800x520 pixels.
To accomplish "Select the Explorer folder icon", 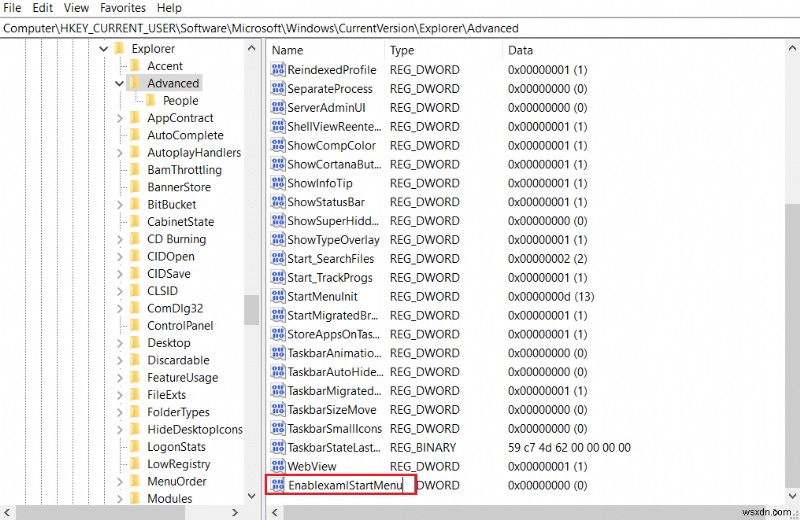I will 119,48.
